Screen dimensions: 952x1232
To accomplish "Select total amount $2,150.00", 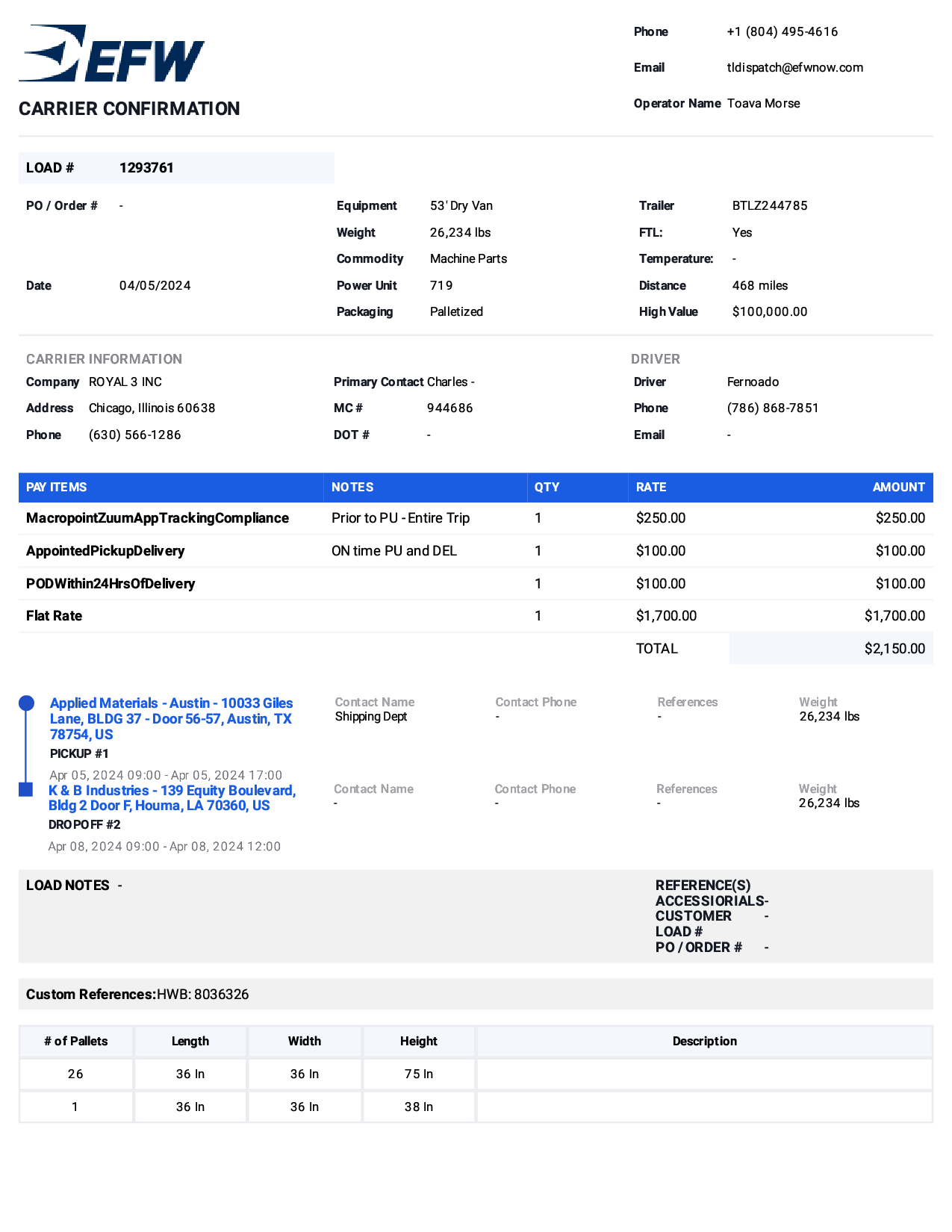I will 895,648.
